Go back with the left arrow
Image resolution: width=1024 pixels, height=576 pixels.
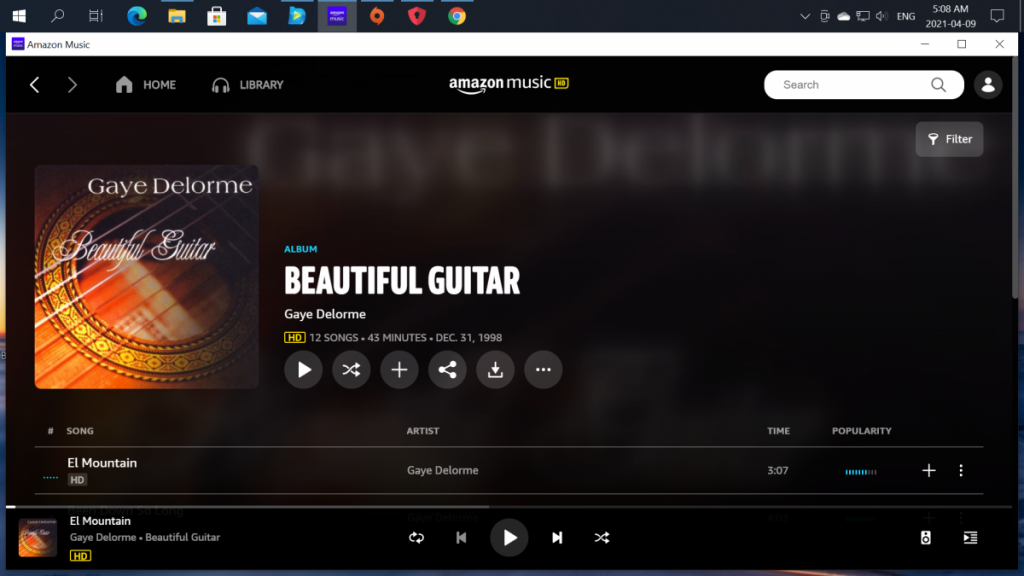click(35, 85)
